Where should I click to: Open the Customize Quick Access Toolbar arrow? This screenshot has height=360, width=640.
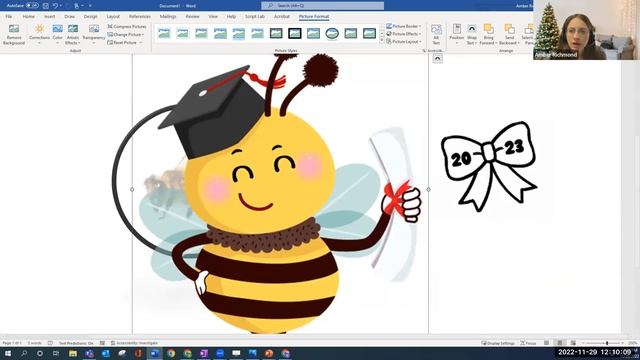click(90, 6)
